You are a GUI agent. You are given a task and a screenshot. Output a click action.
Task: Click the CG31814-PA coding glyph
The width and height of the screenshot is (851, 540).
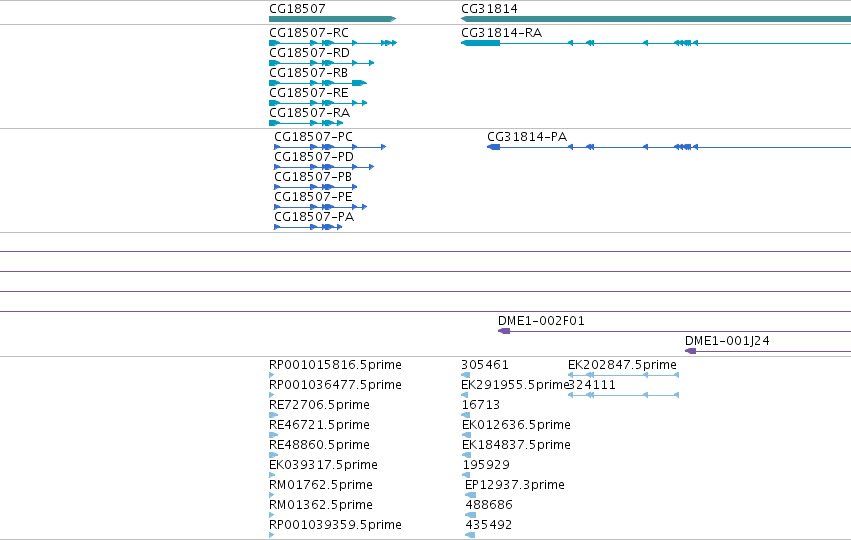click(x=669, y=147)
